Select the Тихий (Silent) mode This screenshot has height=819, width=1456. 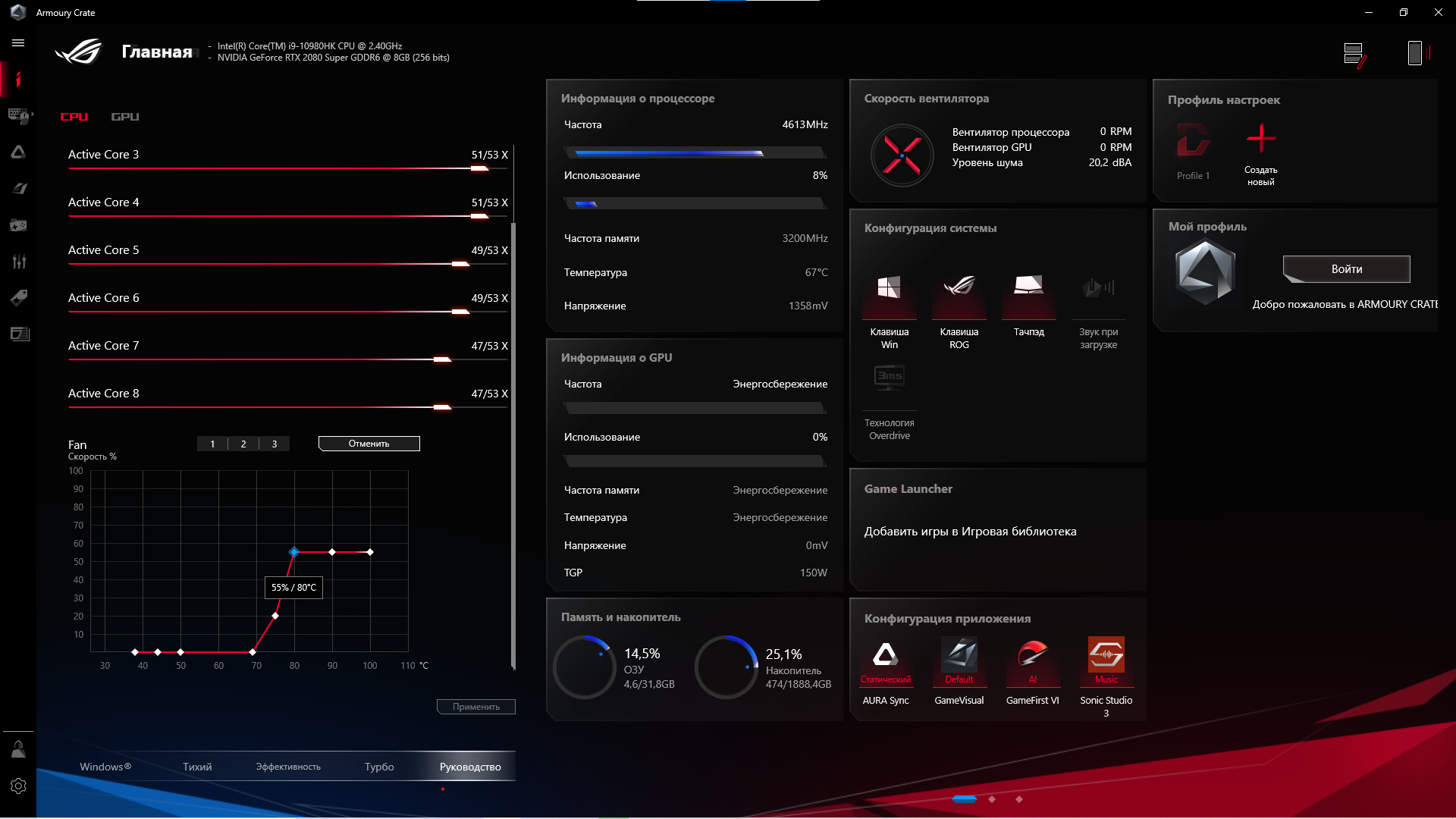[197, 767]
